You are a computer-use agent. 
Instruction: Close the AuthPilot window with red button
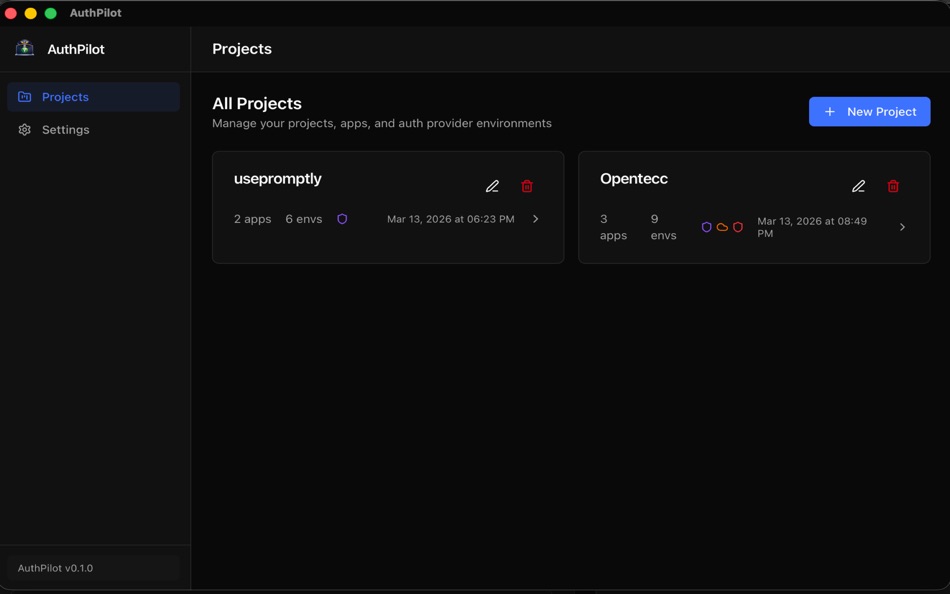coord(11,13)
